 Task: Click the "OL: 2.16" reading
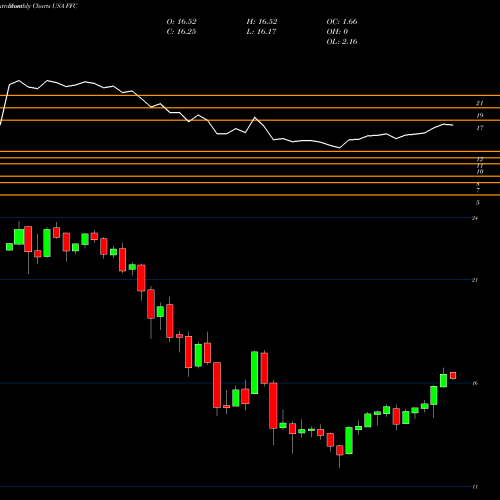coord(342,42)
